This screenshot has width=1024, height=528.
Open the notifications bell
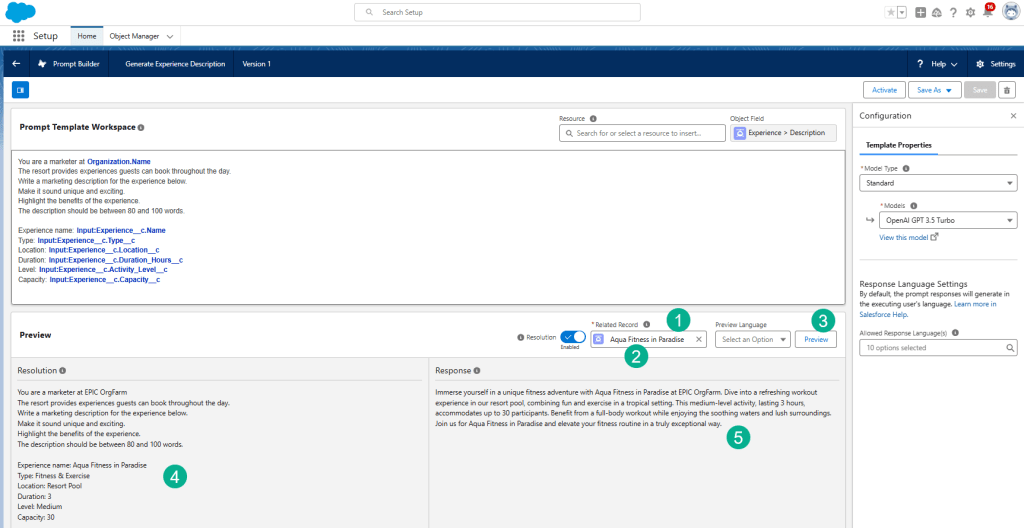click(987, 12)
